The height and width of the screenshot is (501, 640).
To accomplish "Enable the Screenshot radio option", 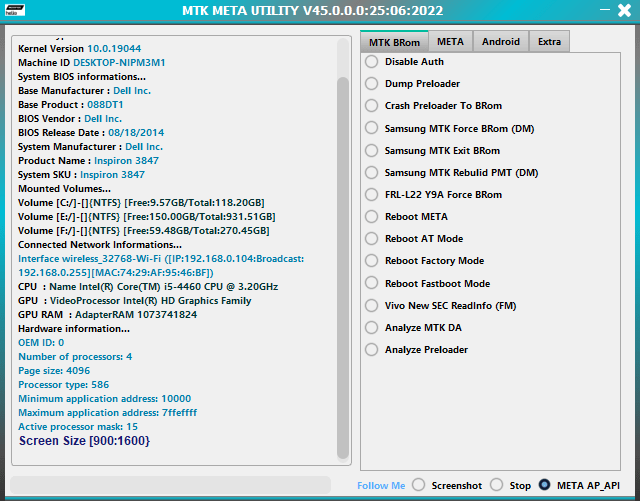I will [447, 485].
